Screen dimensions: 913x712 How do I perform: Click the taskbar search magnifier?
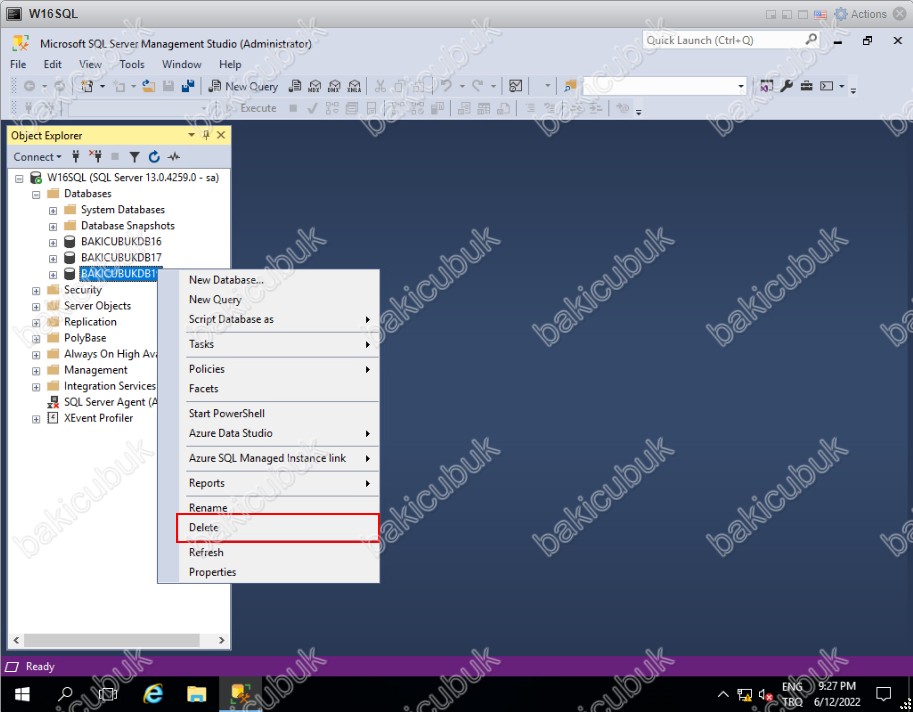click(x=65, y=694)
